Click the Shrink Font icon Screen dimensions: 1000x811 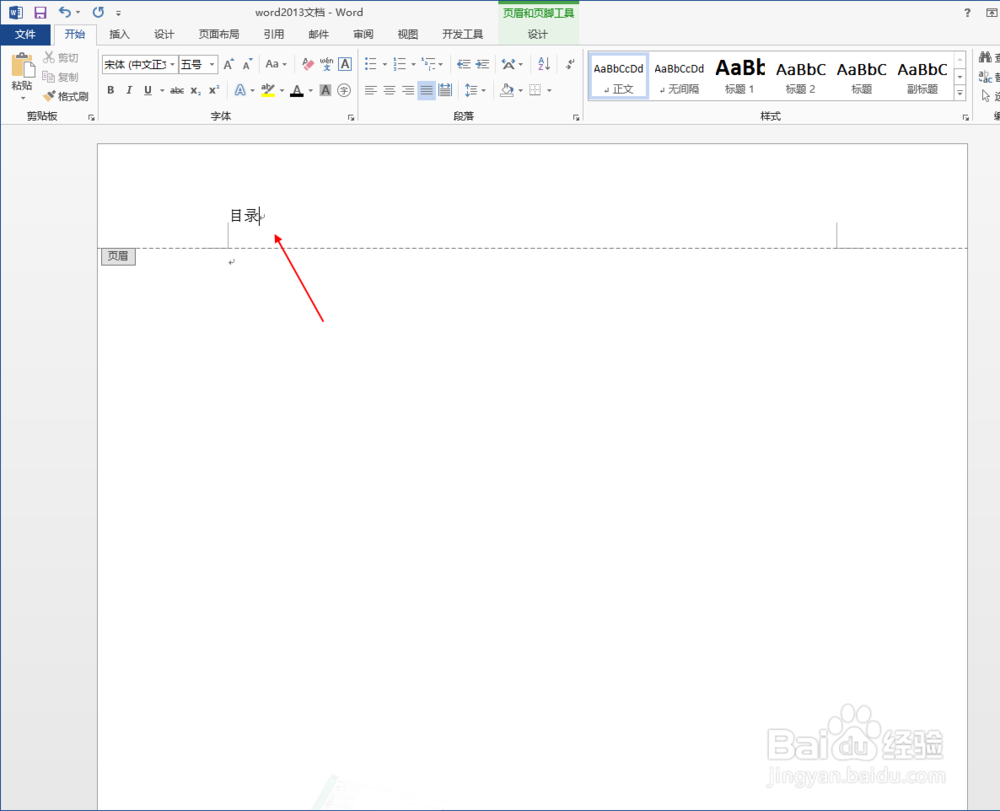[247, 64]
